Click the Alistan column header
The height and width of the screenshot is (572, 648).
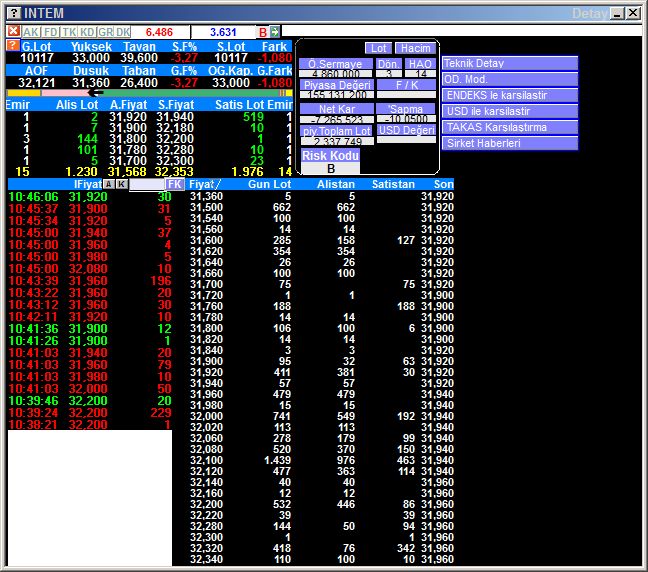coord(336,184)
